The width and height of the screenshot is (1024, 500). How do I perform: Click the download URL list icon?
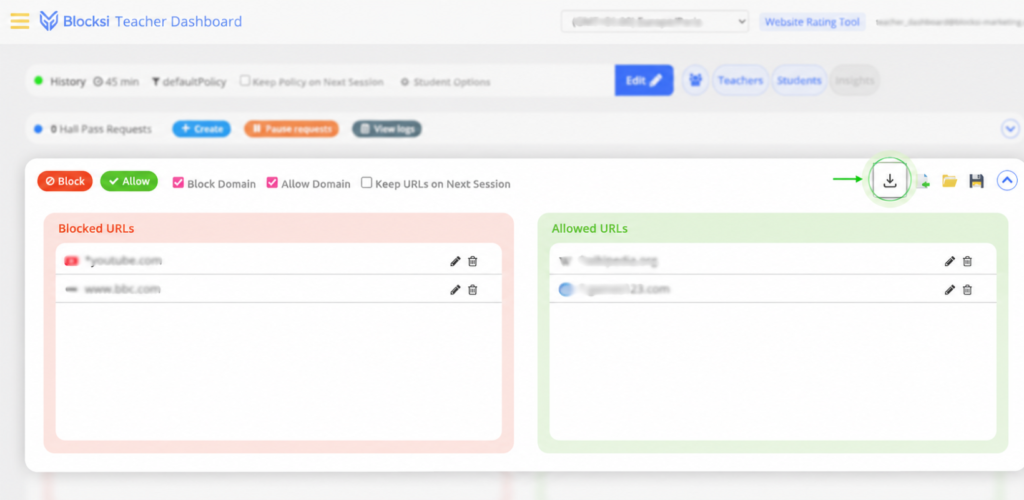click(889, 180)
